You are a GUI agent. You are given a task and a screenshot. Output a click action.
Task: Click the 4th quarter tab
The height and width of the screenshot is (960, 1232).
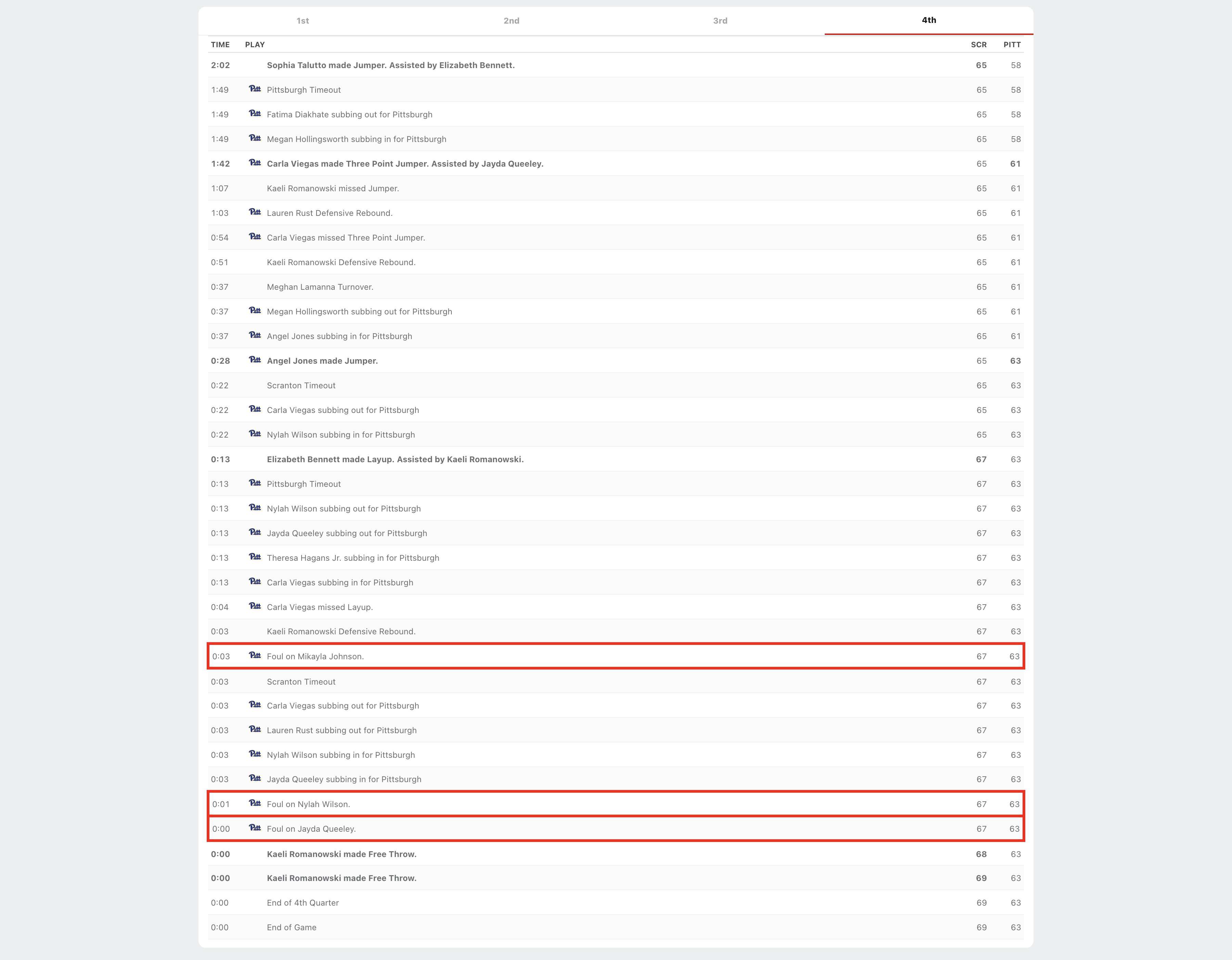pyautogui.click(x=928, y=20)
